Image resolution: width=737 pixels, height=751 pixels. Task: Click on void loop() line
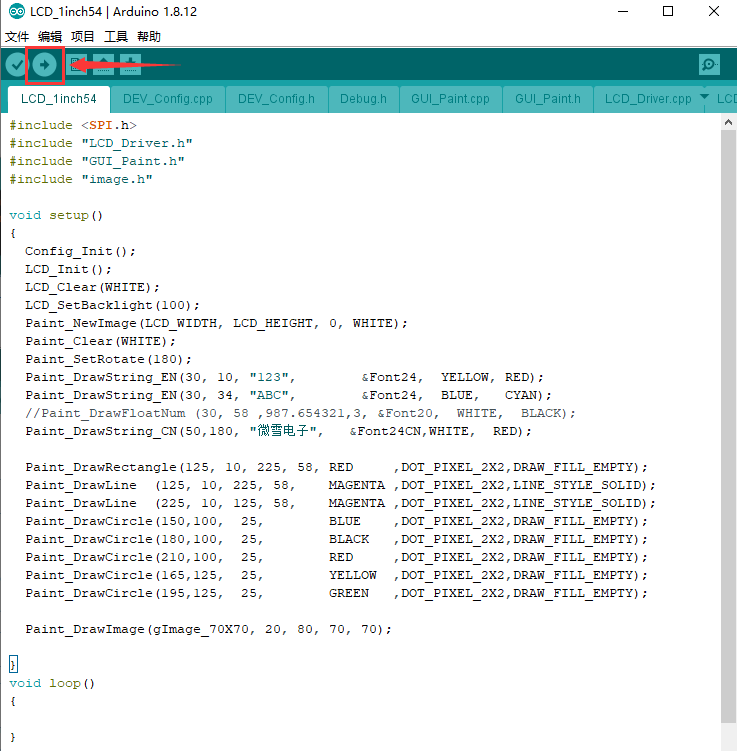(x=52, y=683)
